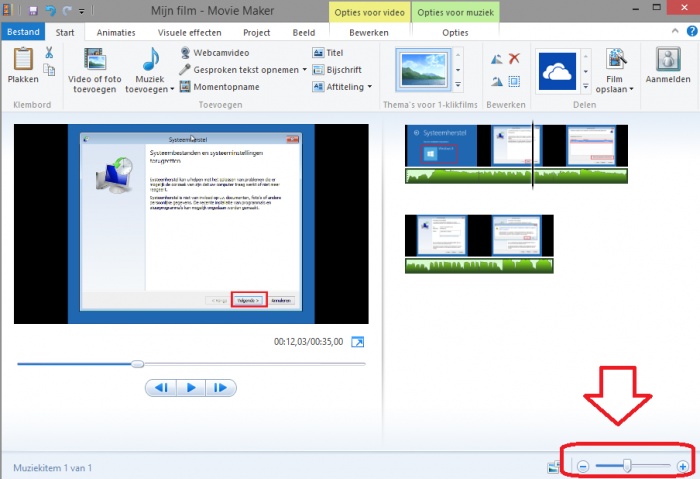Open the Bestand file menu
The height and width of the screenshot is (479, 700).
[23, 32]
